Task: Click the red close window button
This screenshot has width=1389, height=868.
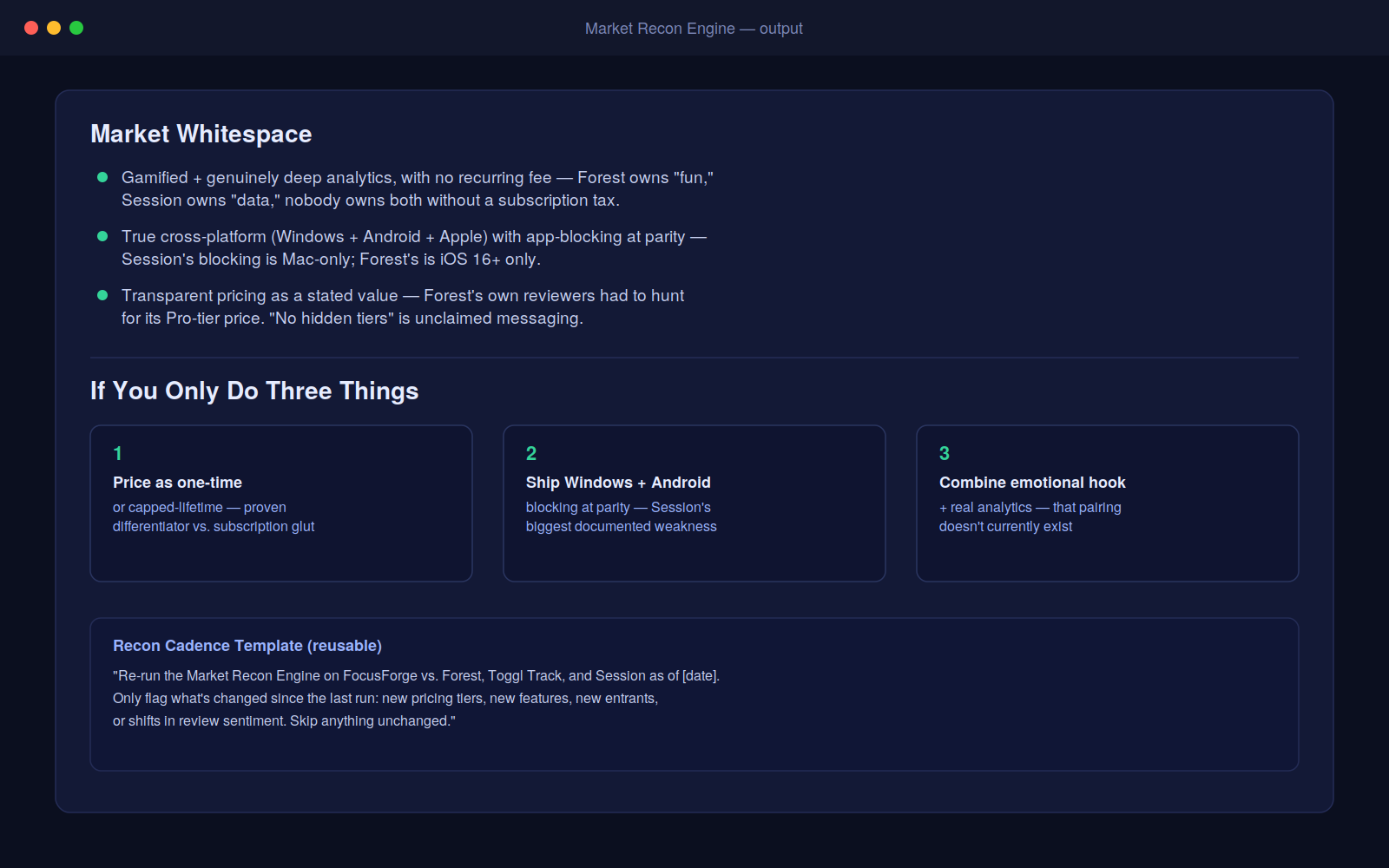Action: (31, 28)
